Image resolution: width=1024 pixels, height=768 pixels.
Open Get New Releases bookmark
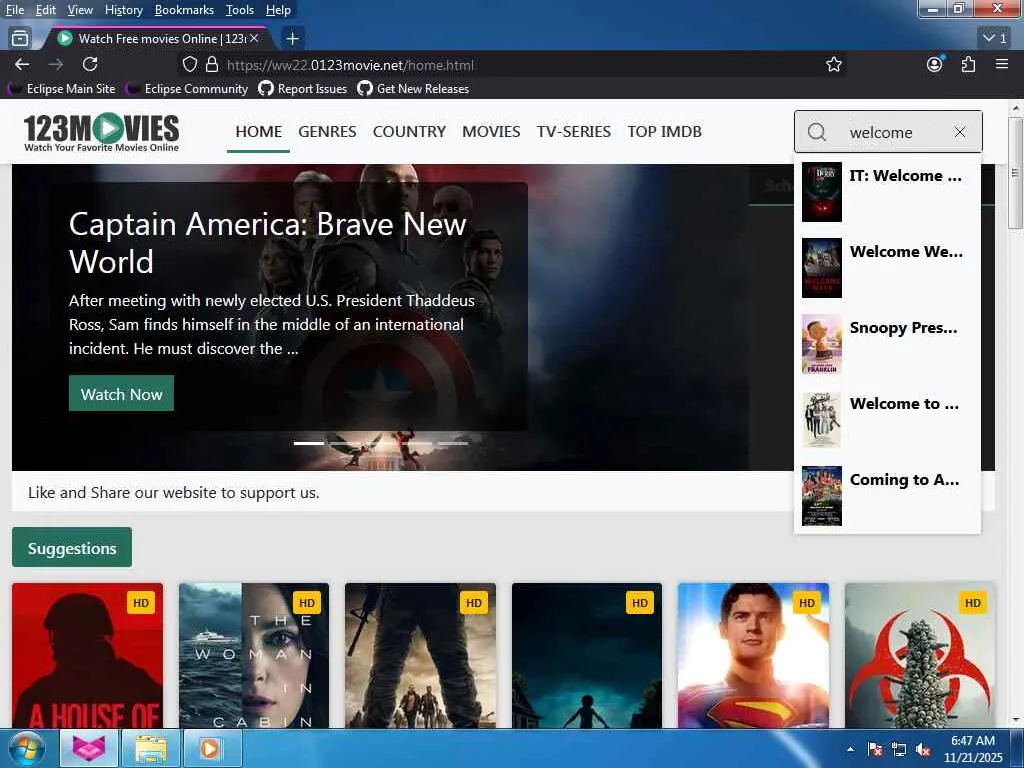pyautogui.click(x=413, y=89)
